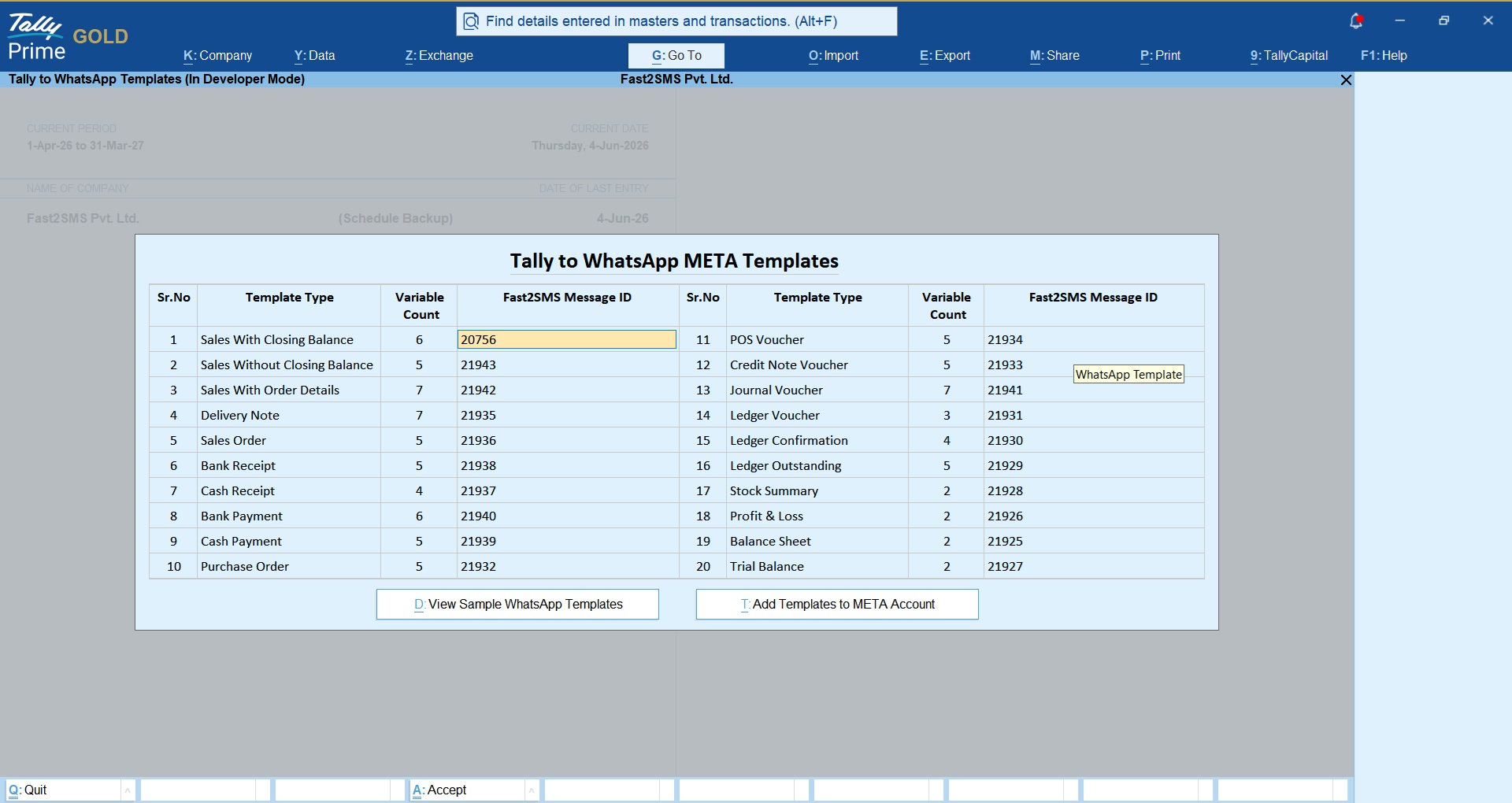Select message ID 21941 for Journal Voucher
This screenshot has width=1512, height=803.
coord(1093,390)
